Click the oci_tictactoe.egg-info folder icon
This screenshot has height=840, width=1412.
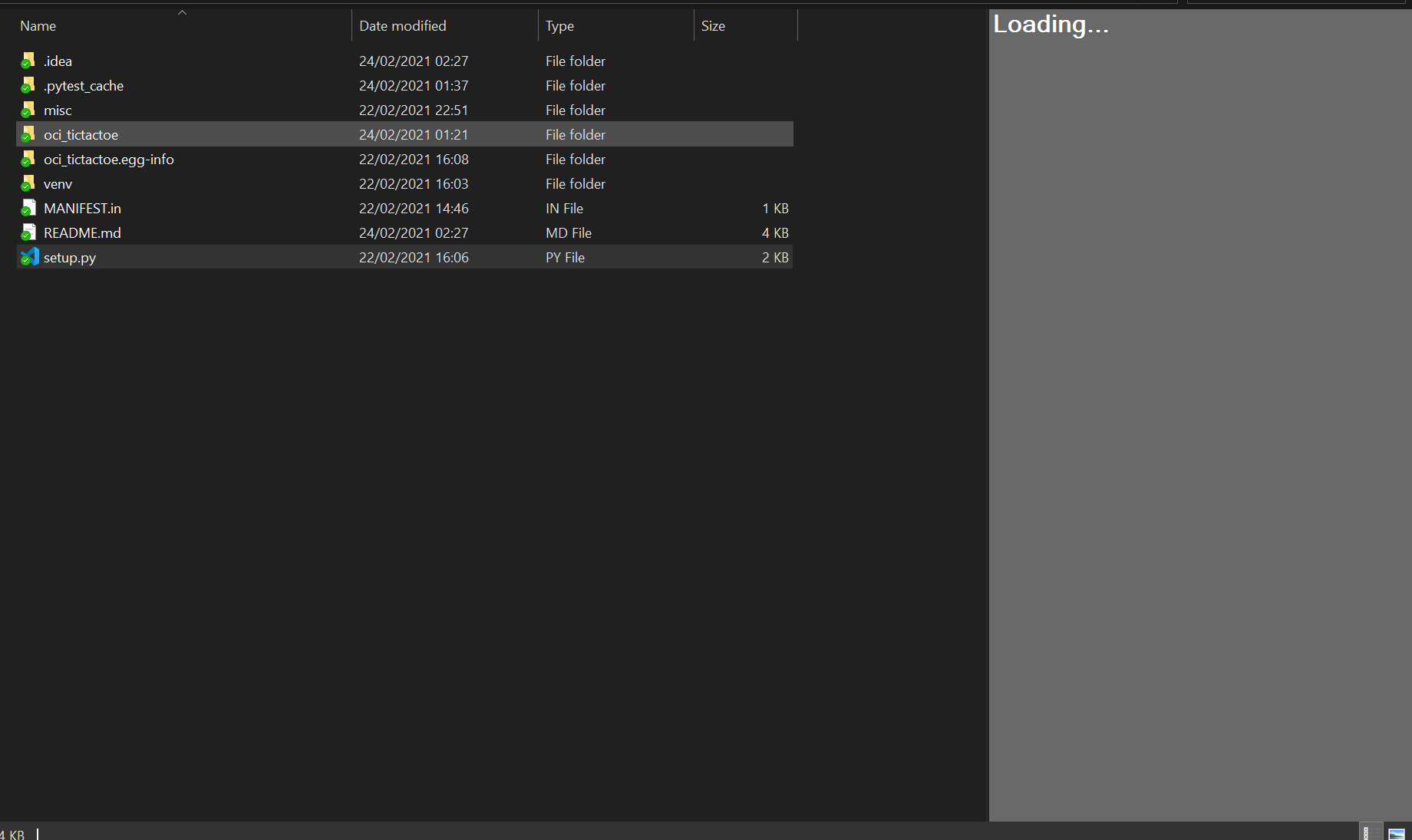[x=28, y=159]
